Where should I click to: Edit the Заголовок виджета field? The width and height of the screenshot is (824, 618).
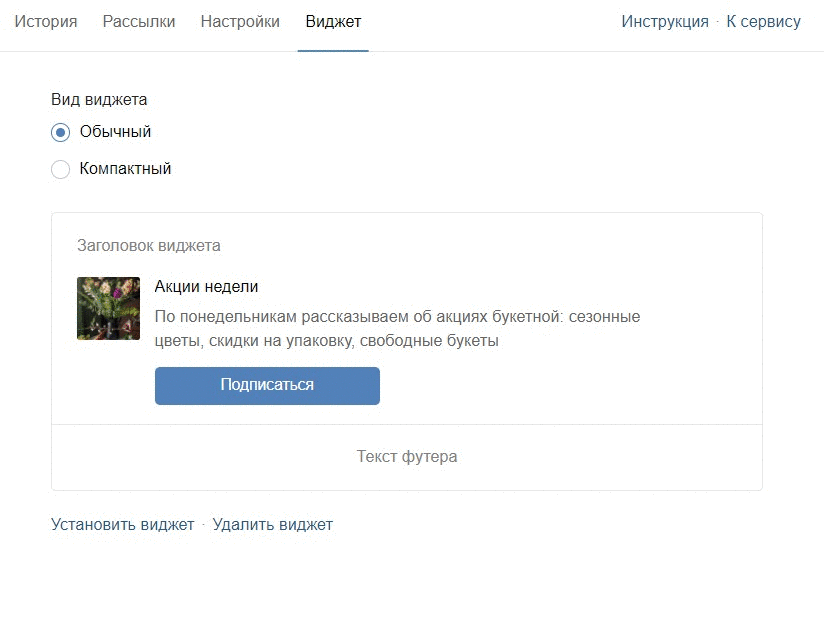(149, 245)
